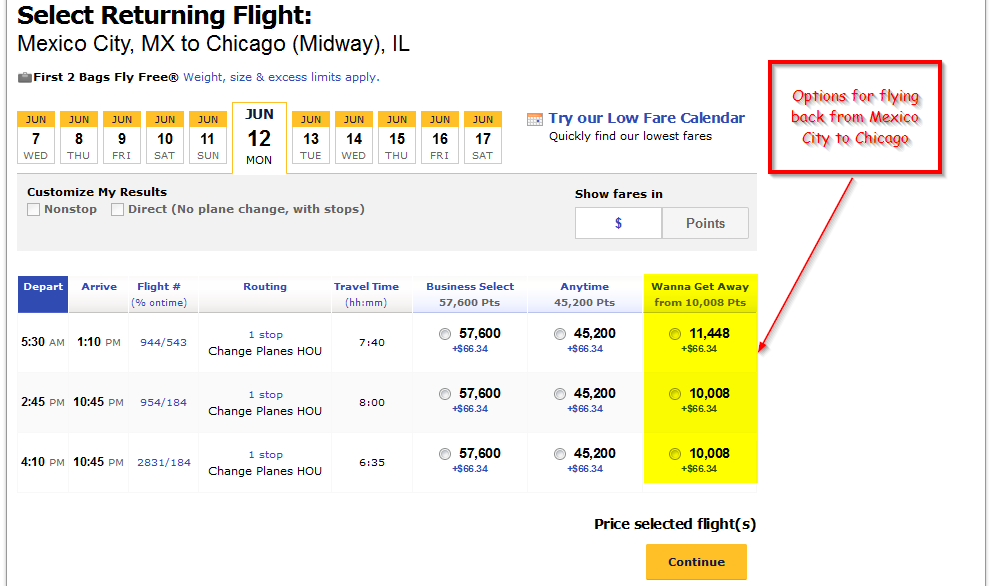Image resolution: width=993 pixels, height=586 pixels.
Task: Pick Wanna Get Away fare for 4:10 PM flight
Action: pos(675,454)
